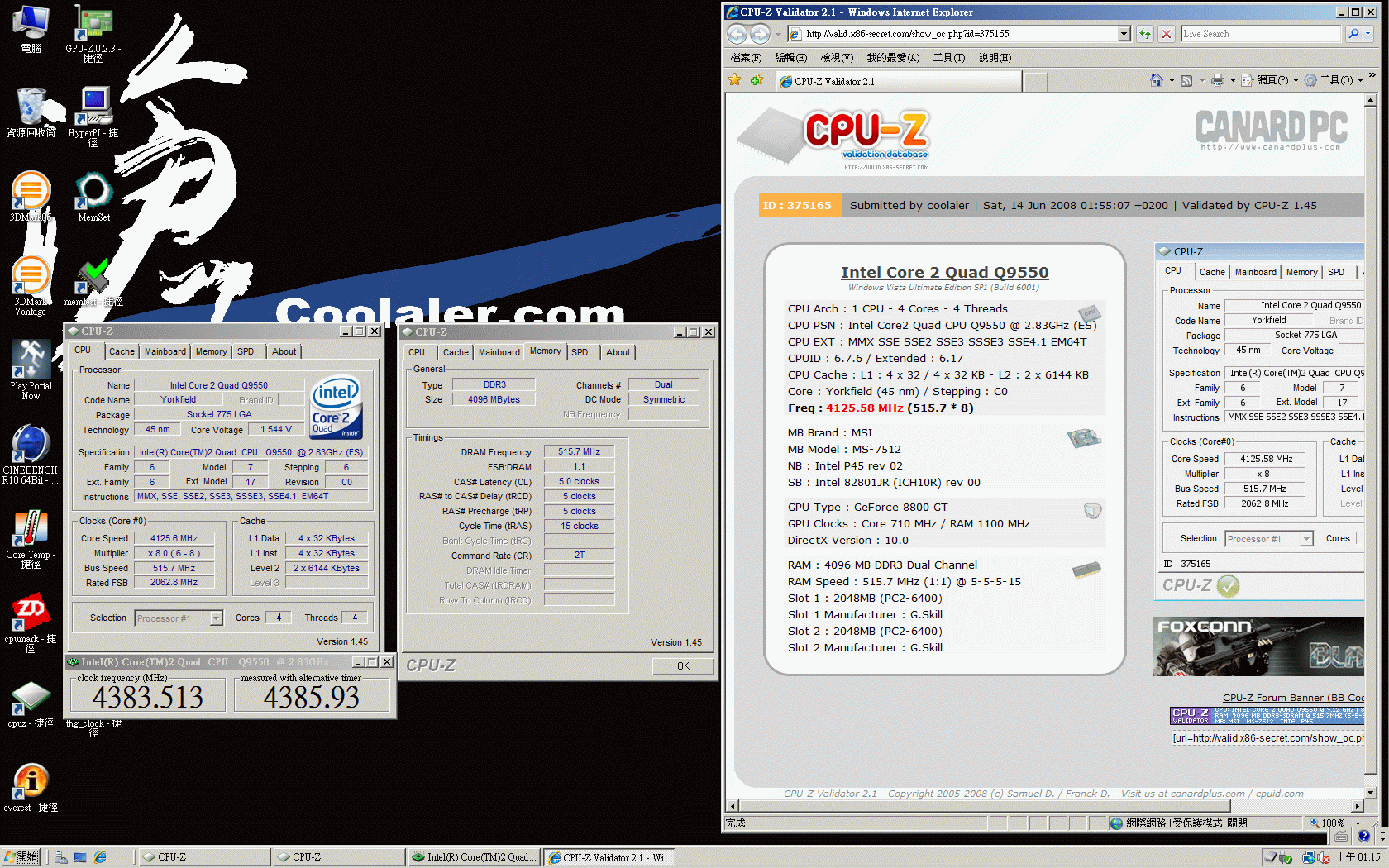
Task: Launch the MemSet shortcut
Action: point(93,197)
